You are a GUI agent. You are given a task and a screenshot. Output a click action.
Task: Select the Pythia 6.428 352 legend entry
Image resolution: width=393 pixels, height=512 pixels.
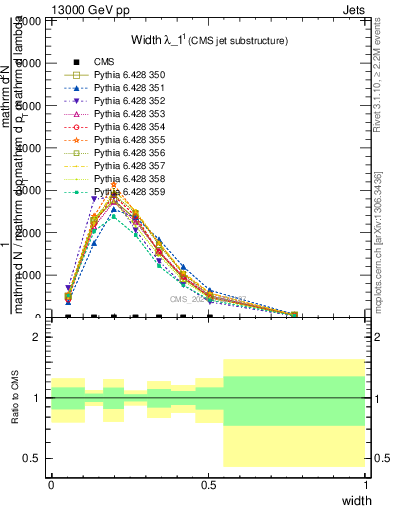(129, 101)
